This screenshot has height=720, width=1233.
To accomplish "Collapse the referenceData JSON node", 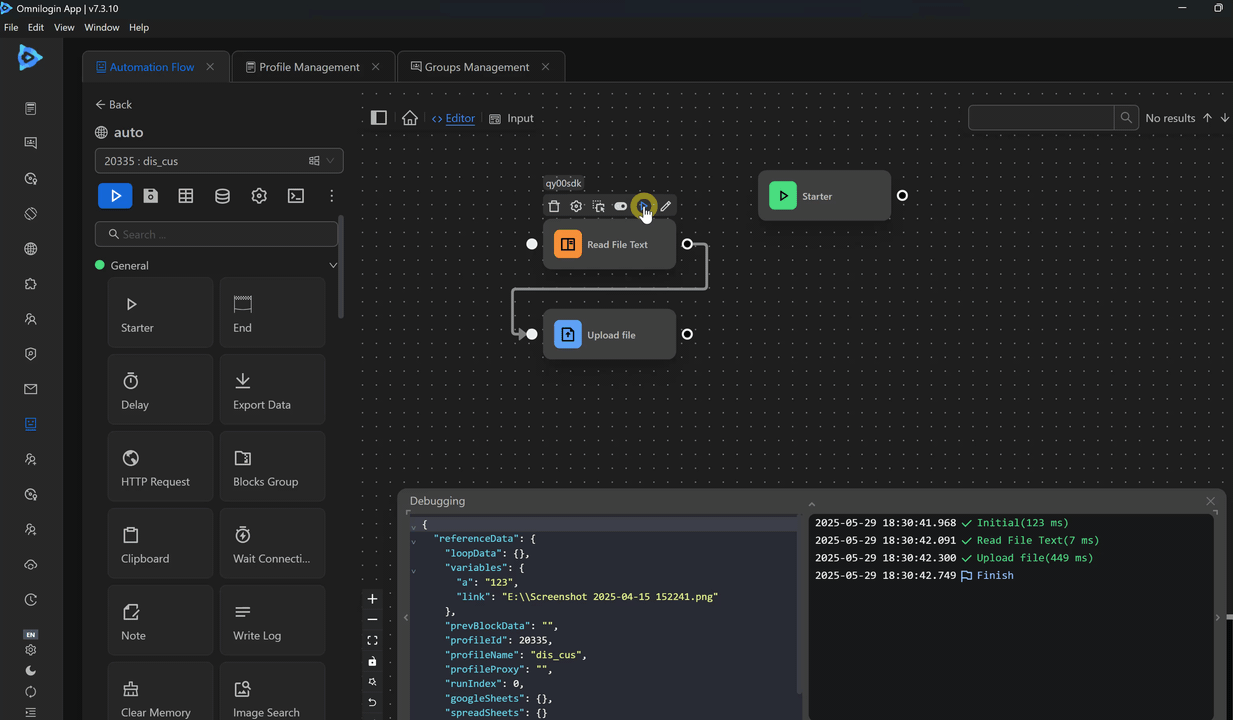I will 414,540.
